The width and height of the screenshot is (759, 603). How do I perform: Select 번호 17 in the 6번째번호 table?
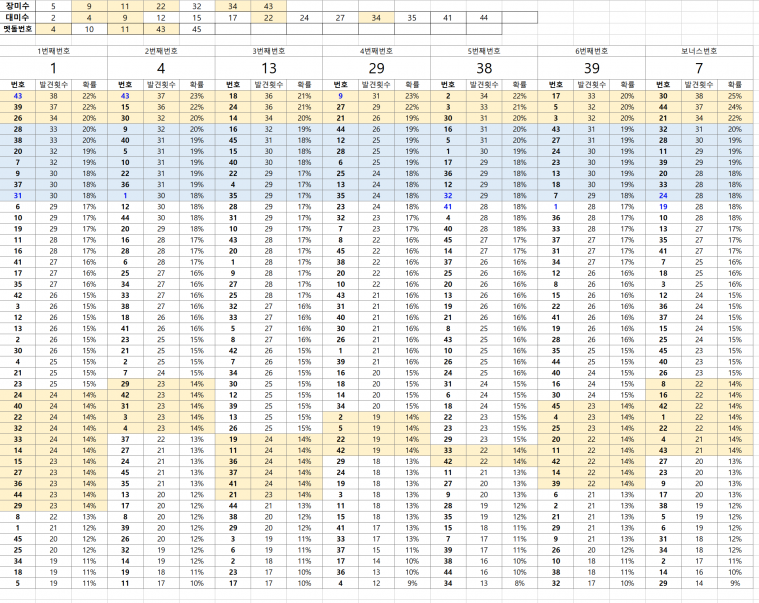[x=556, y=96]
